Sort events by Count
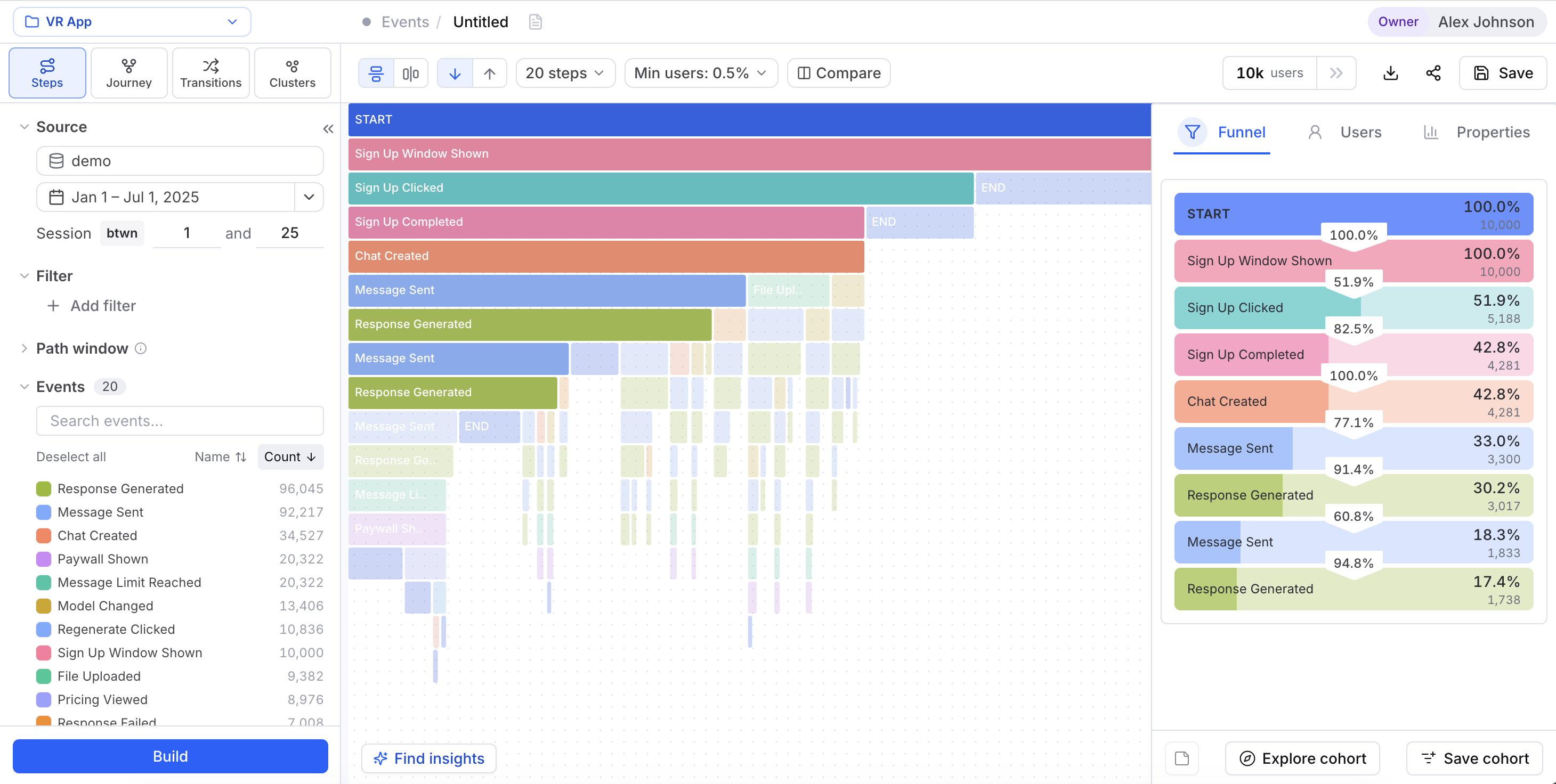This screenshot has width=1556, height=784. 290,457
